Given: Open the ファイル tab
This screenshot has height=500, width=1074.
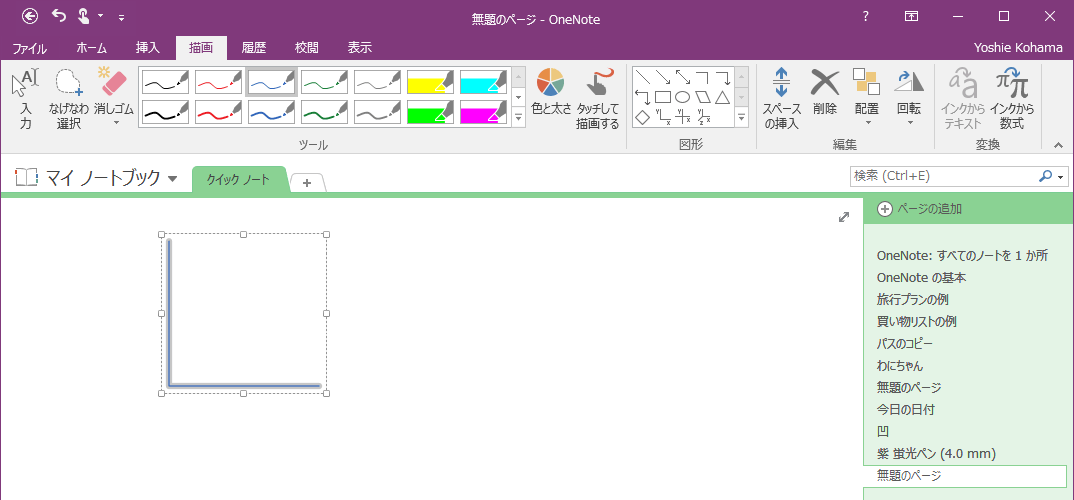Looking at the screenshot, I should point(29,48).
